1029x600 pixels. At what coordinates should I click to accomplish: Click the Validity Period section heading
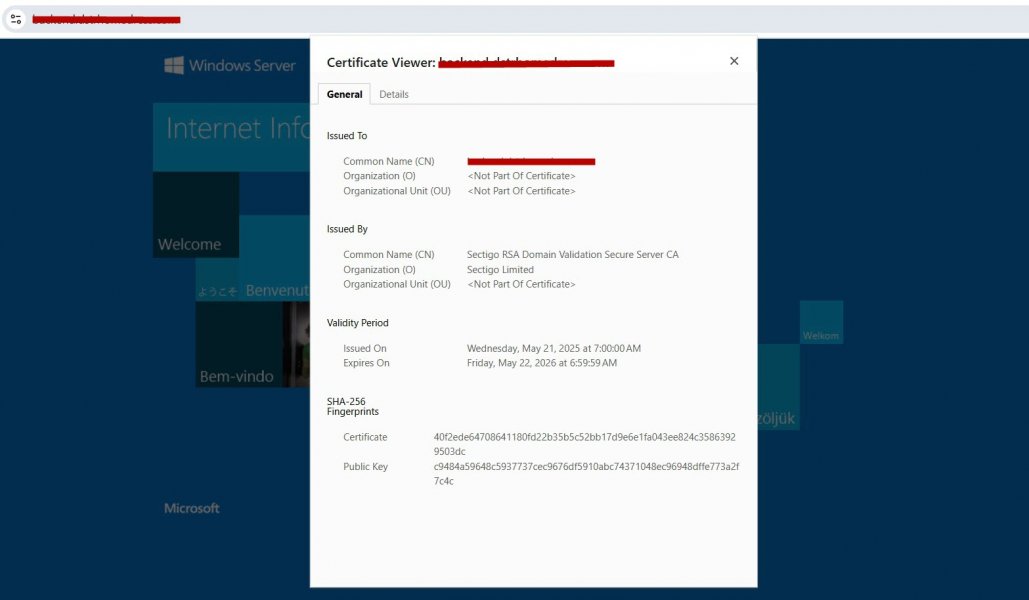point(358,323)
